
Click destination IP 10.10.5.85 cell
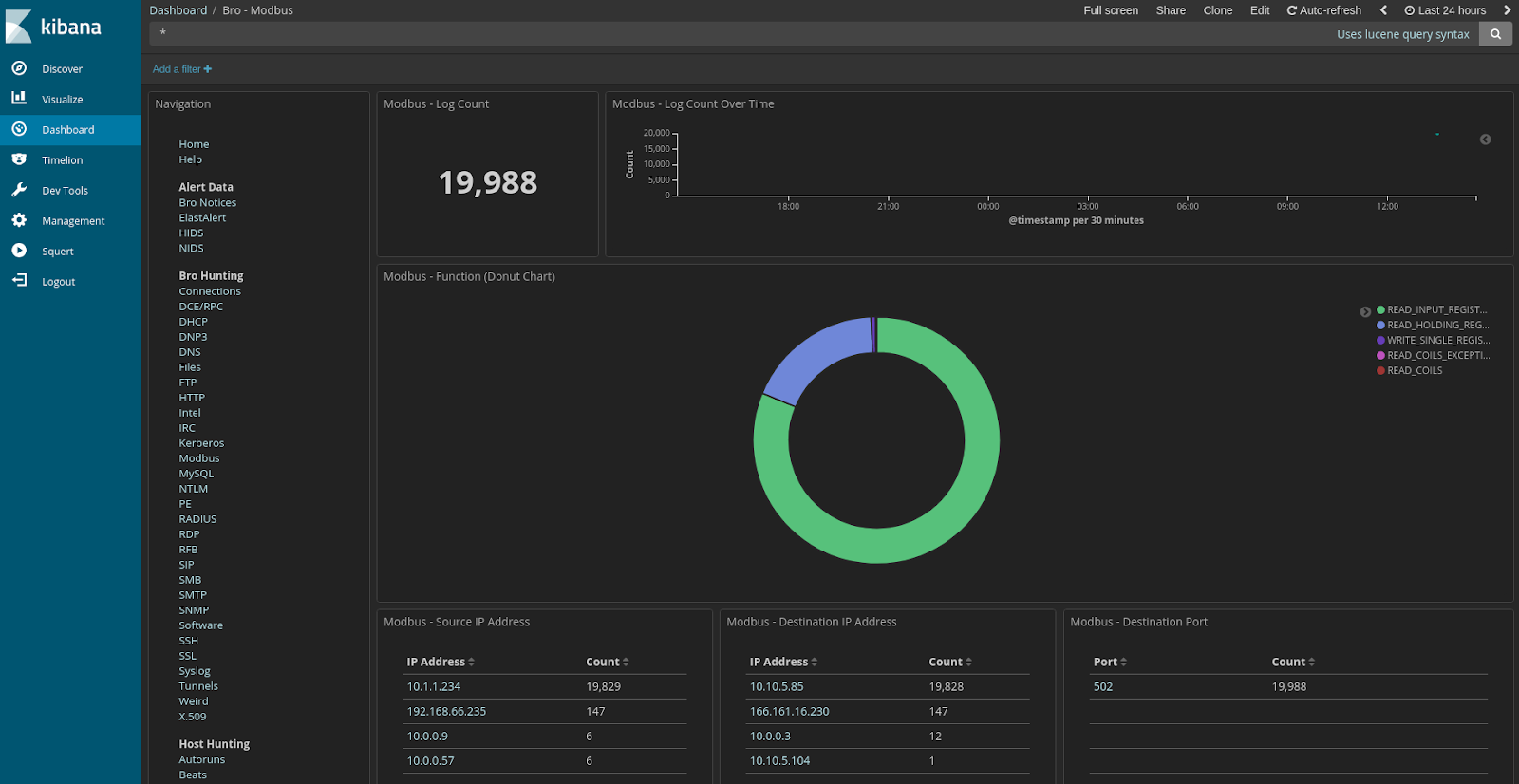pyautogui.click(x=777, y=686)
